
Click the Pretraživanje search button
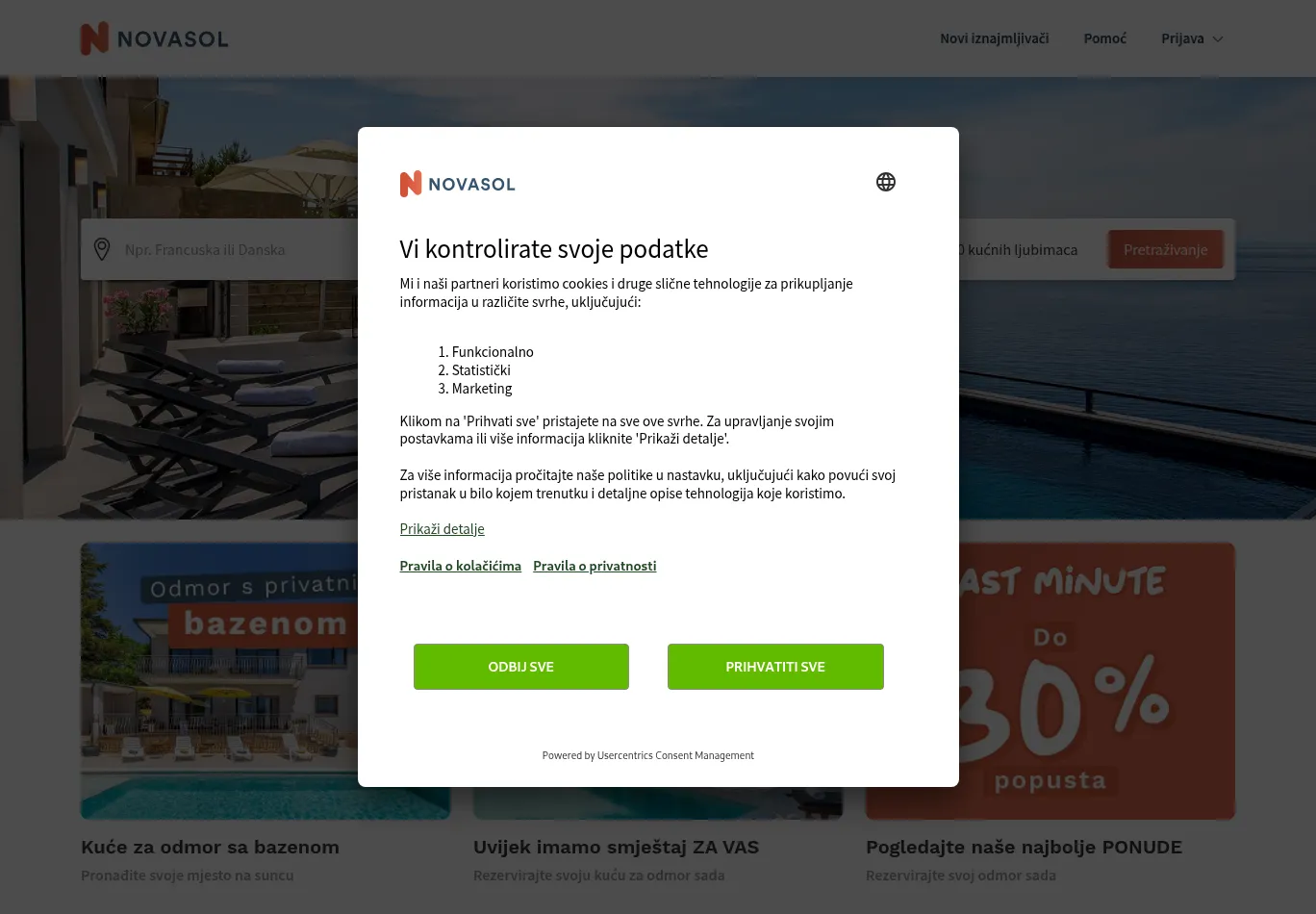click(1165, 249)
